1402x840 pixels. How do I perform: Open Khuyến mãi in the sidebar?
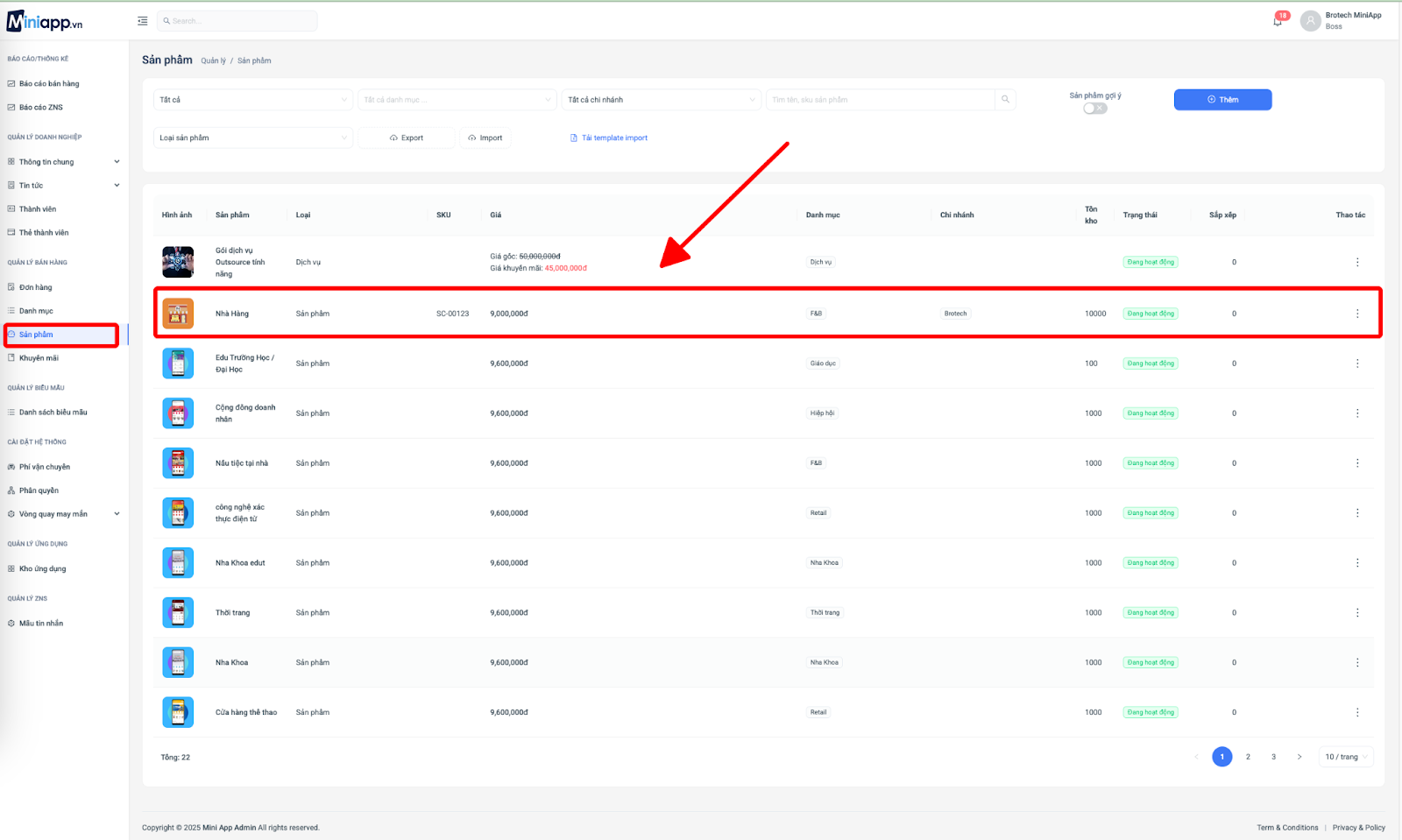39,358
